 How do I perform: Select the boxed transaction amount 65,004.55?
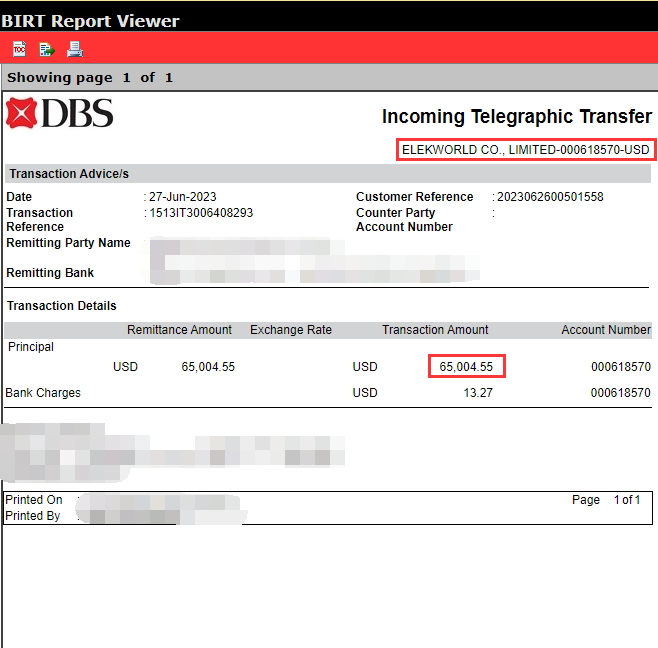(466, 367)
